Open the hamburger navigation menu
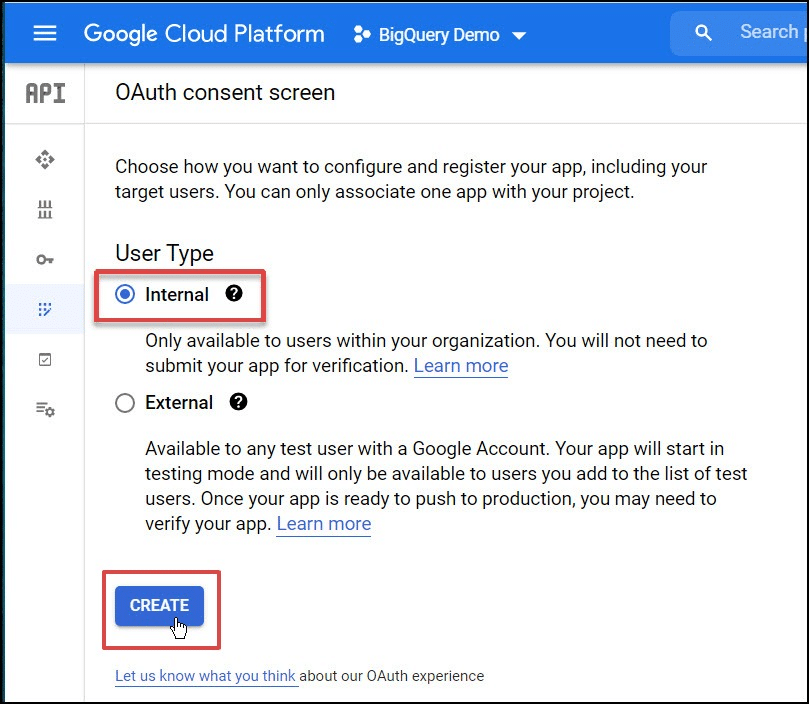809x704 pixels. coord(45,33)
